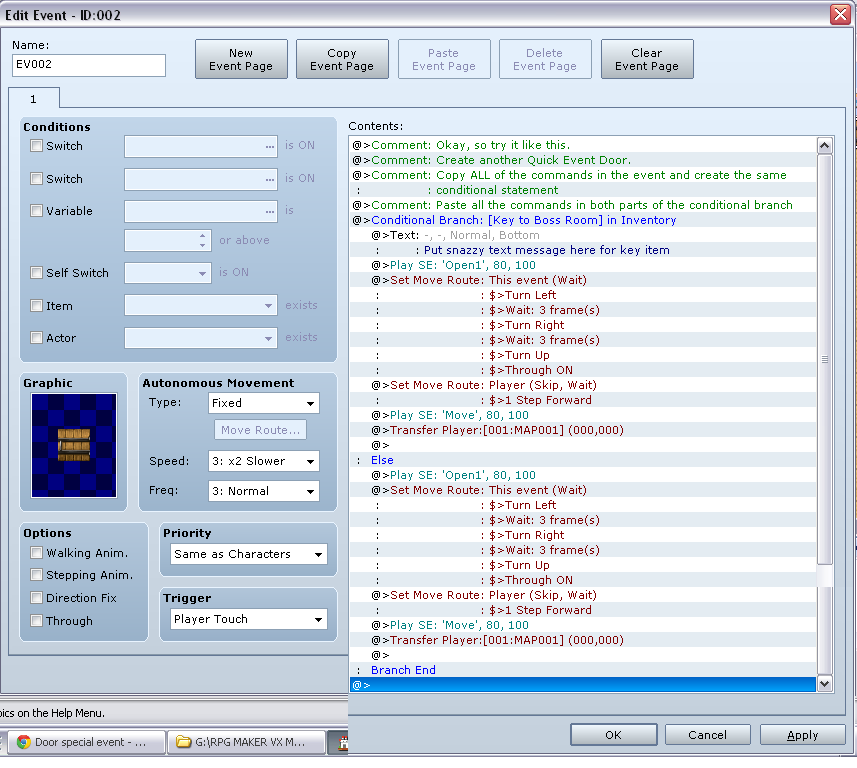This screenshot has height=768, width=857.
Task: Click the New Event Page button
Action: [x=241, y=59]
